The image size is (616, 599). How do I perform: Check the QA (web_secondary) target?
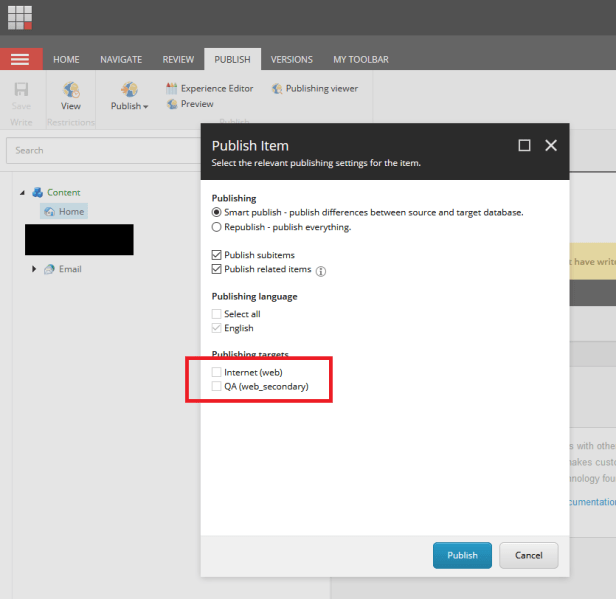pos(216,386)
